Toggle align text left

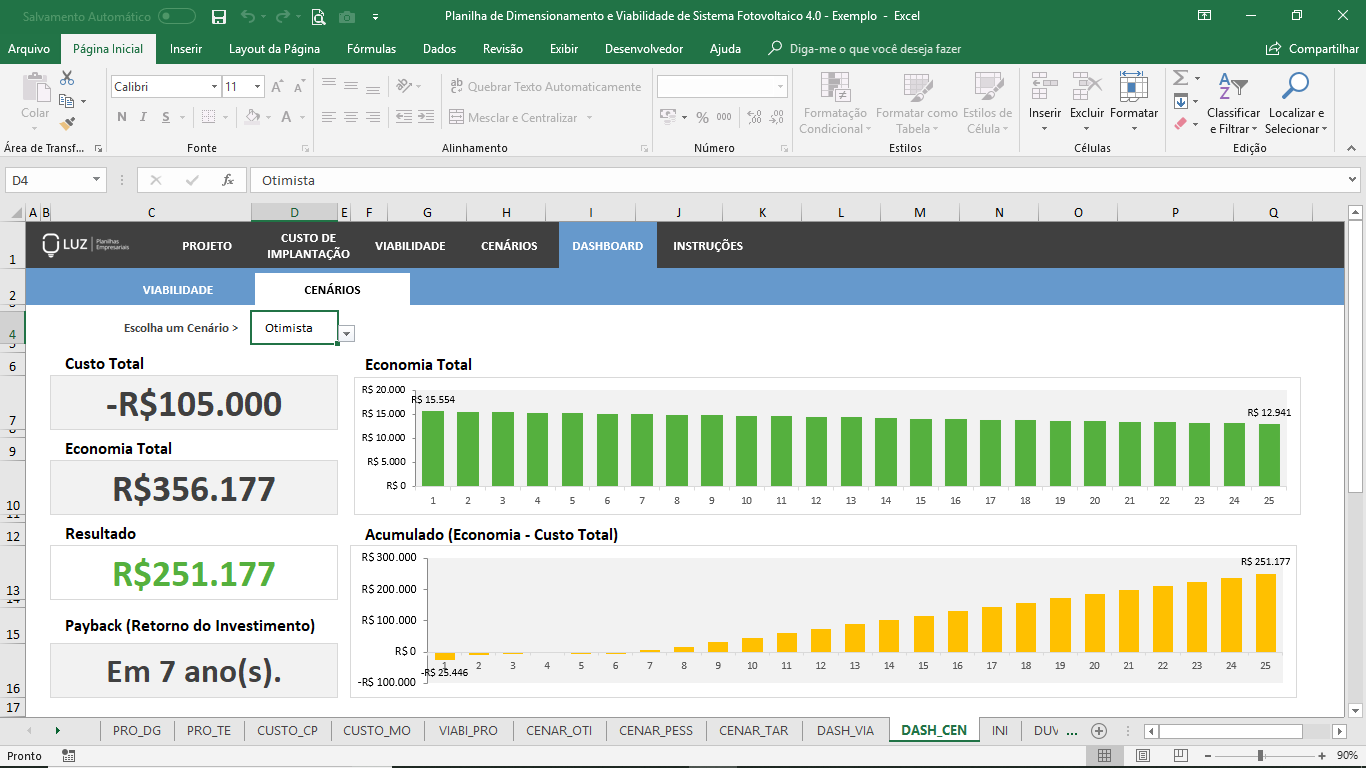coord(329,117)
